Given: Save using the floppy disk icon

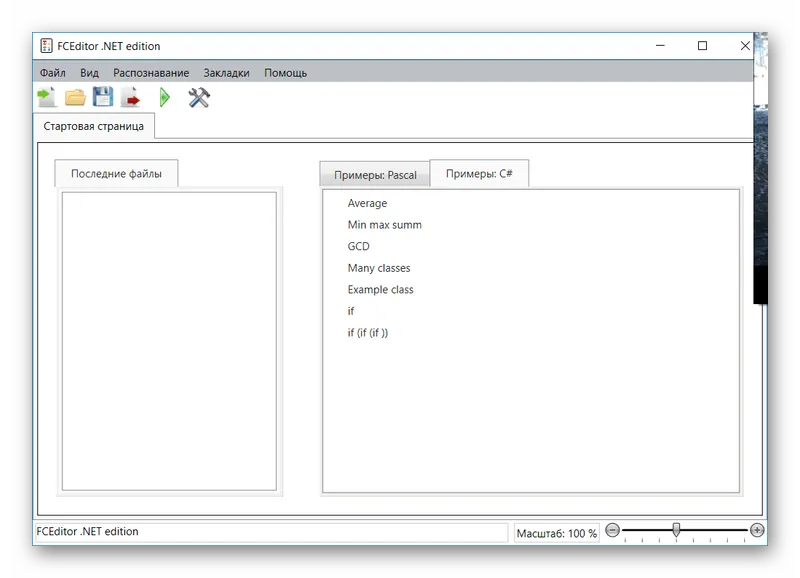Looking at the screenshot, I should click(103, 96).
